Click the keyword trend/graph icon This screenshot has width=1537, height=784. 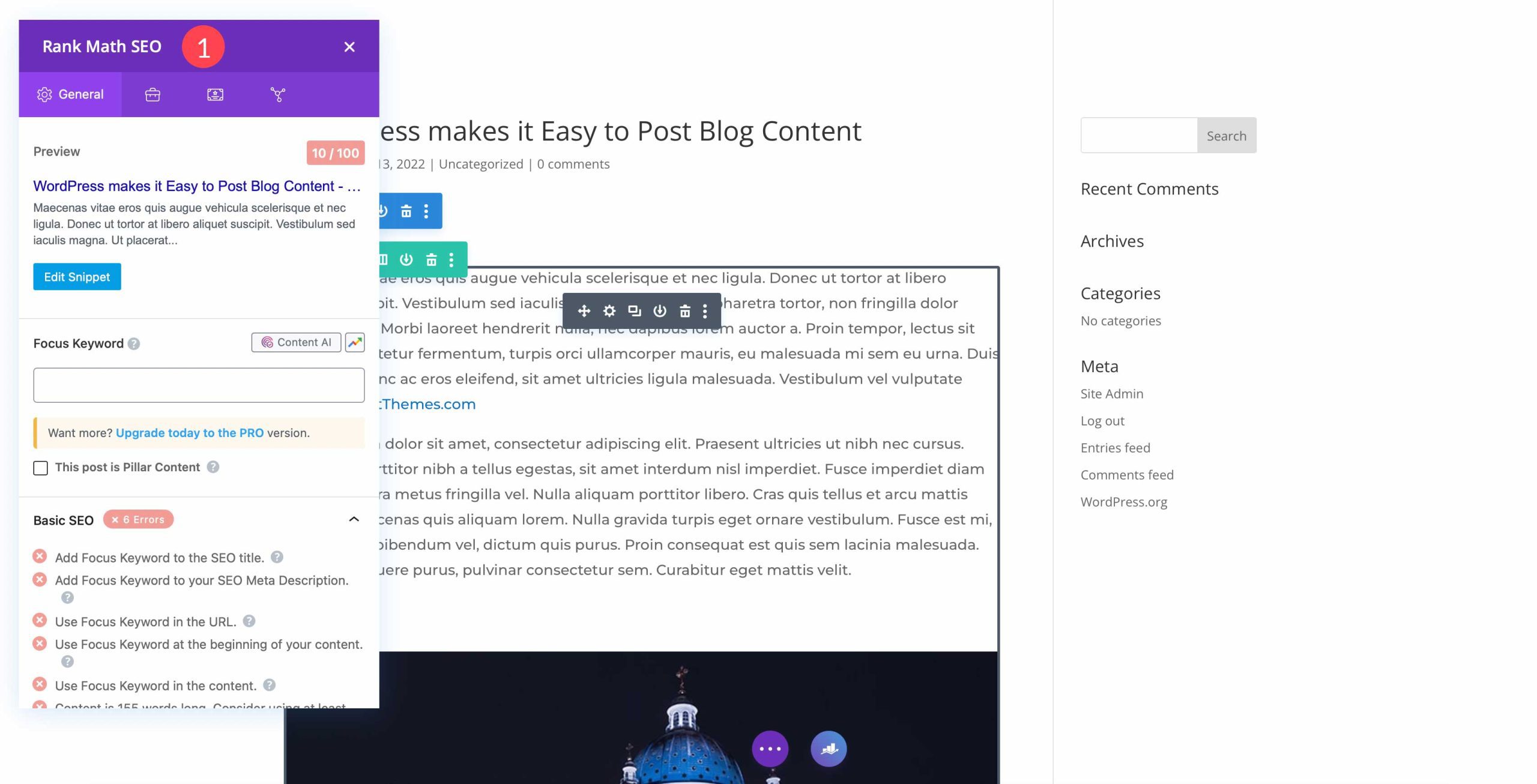pyautogui.click(x=355, y=342)
